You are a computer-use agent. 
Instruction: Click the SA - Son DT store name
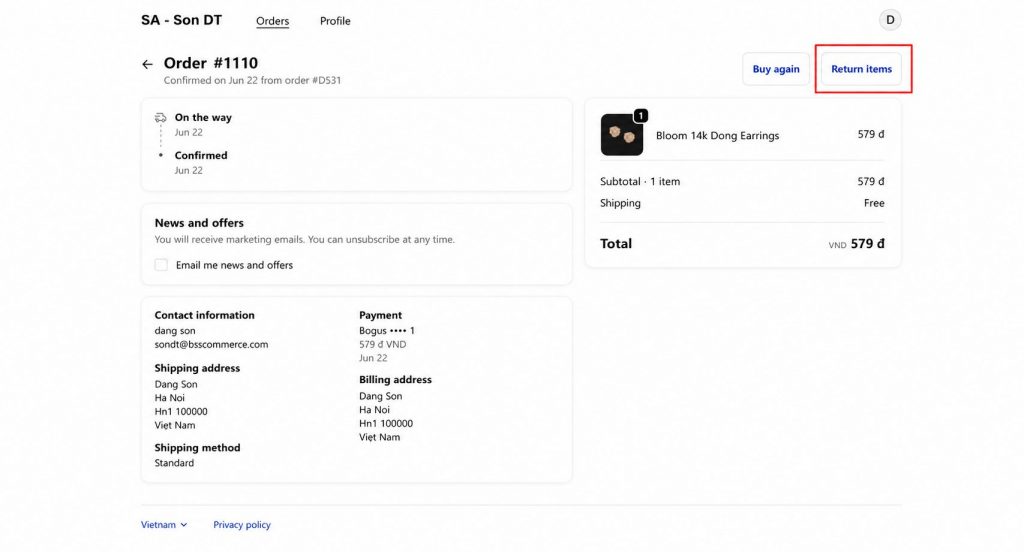(182, 20)
